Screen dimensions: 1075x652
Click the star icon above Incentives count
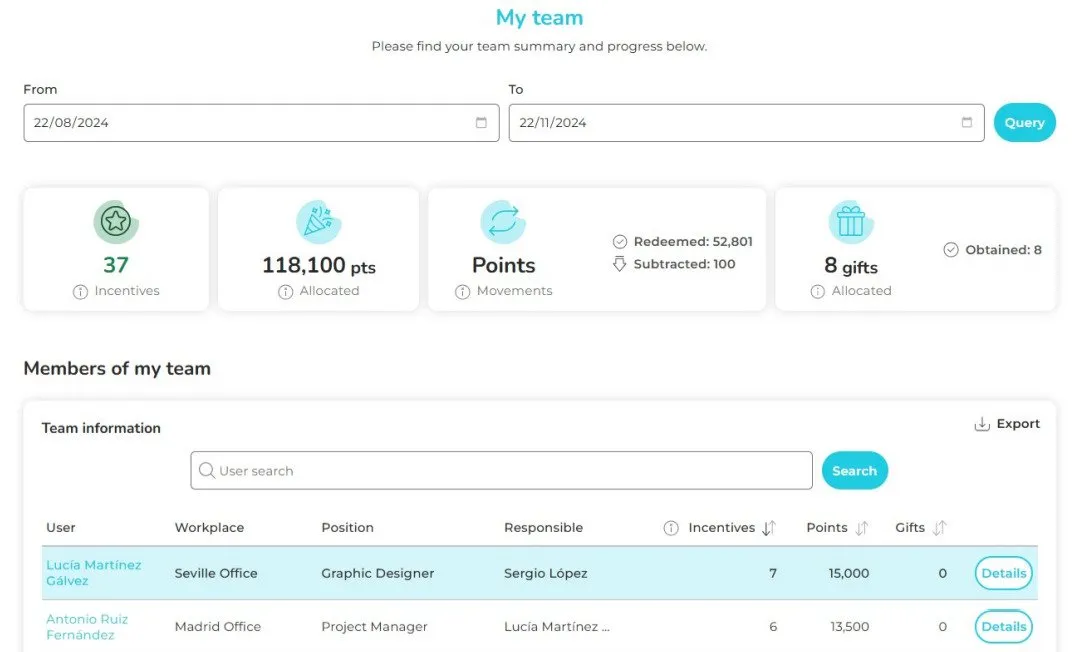pyautogui.click(x=116, y=222)
